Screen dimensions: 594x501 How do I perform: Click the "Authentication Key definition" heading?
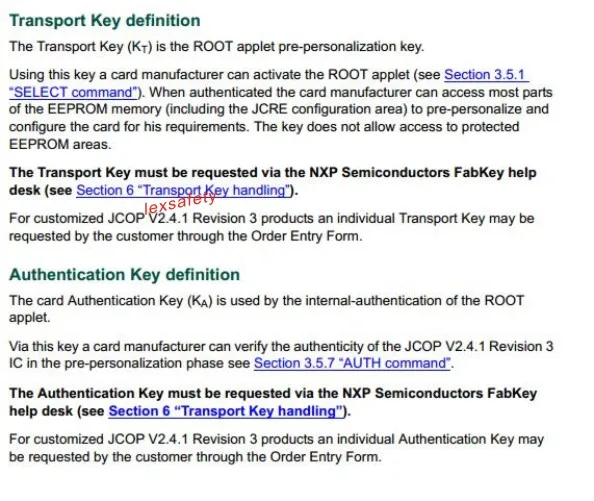[124, 275]
